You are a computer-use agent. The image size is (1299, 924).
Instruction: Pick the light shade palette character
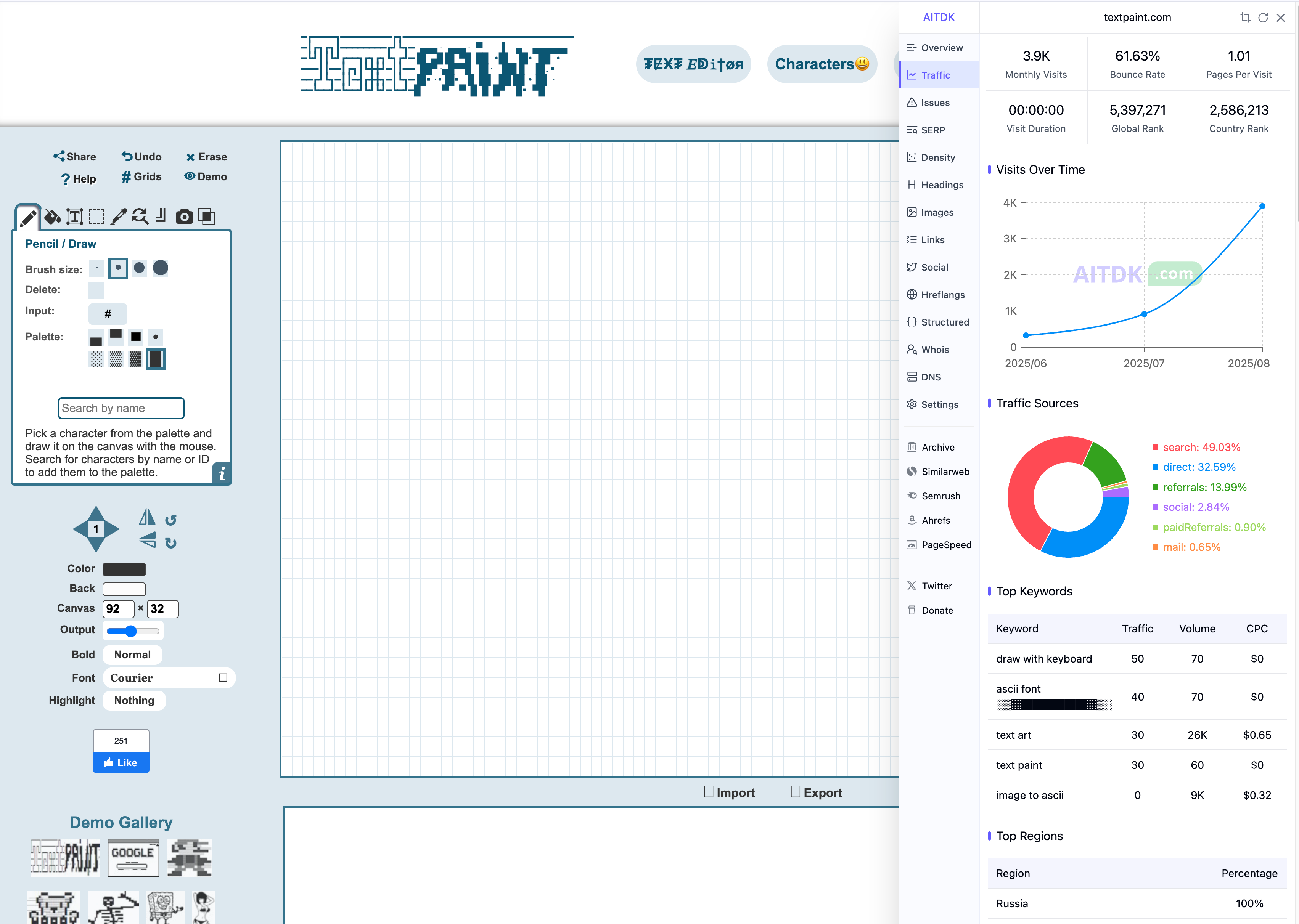97,359
